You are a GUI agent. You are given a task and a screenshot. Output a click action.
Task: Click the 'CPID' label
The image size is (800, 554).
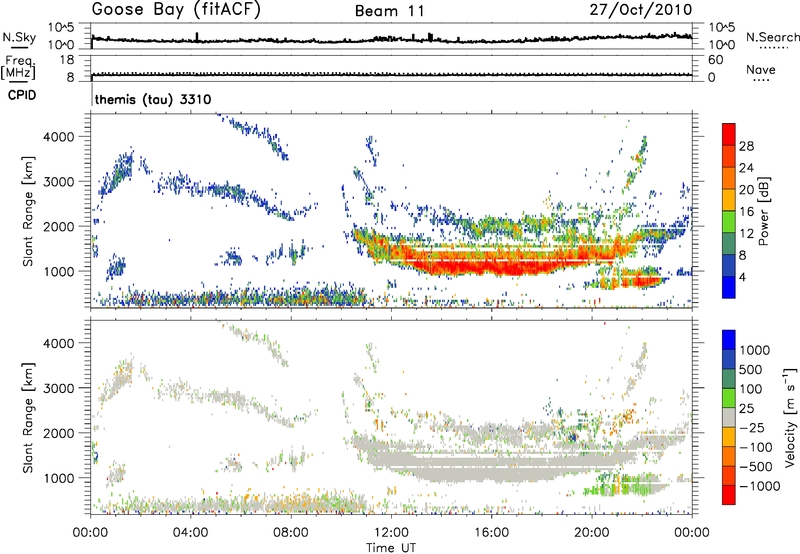point(22,95)
